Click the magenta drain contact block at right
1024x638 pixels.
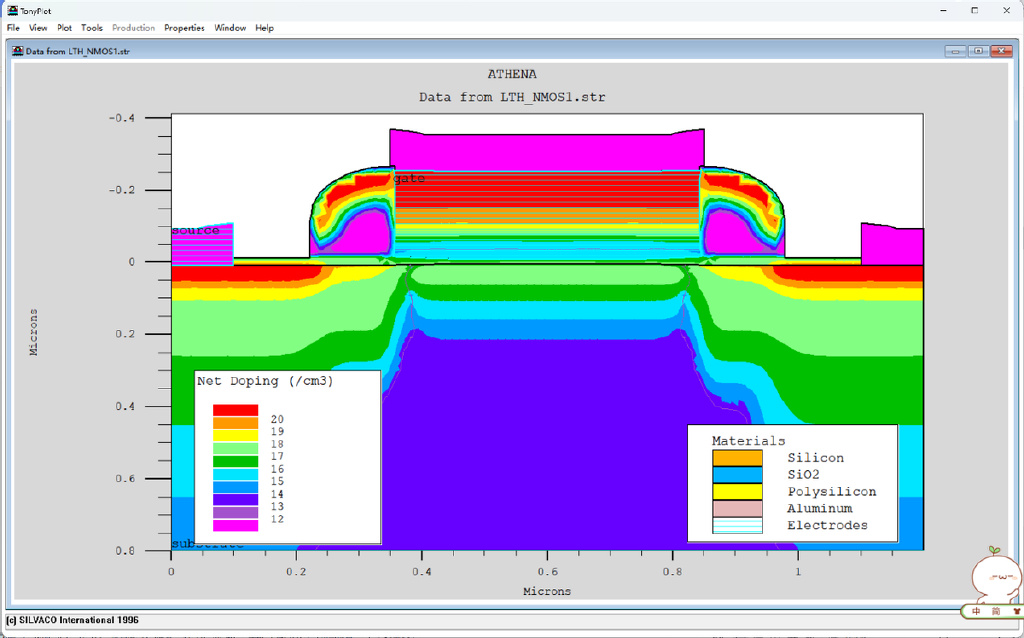coord(892,245)
